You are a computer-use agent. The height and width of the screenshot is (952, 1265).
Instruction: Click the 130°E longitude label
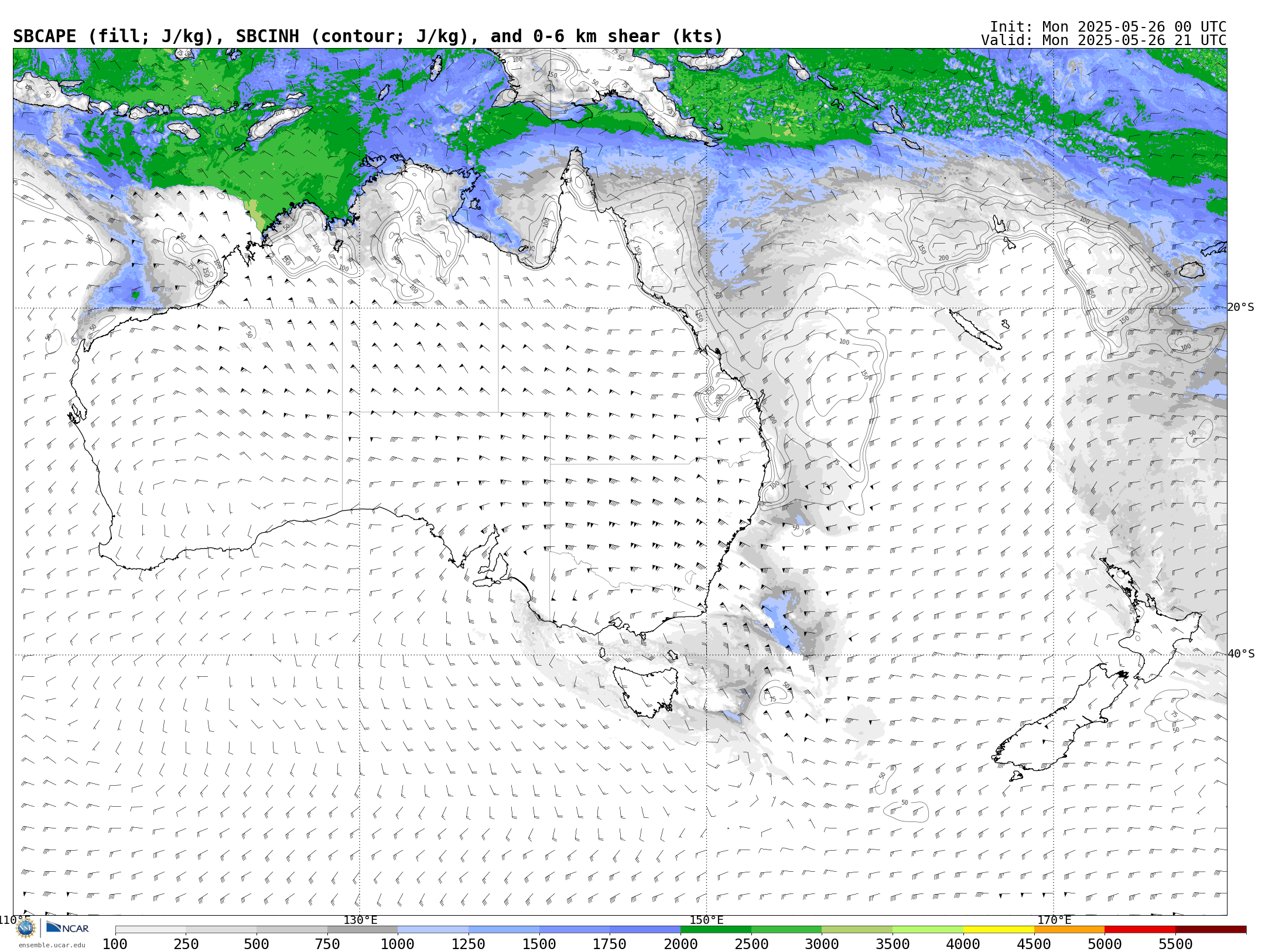360,920
